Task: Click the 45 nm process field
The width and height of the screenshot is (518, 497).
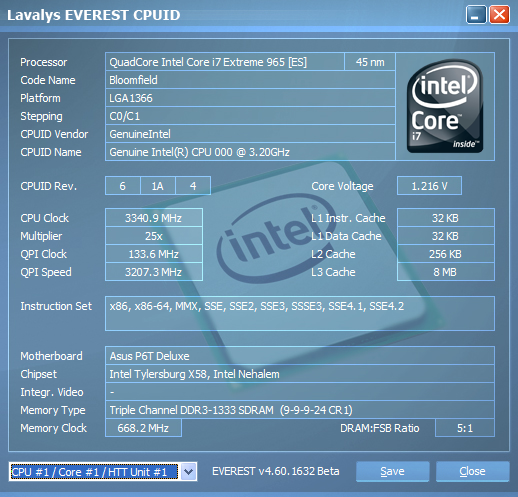Action: (370, 62)
